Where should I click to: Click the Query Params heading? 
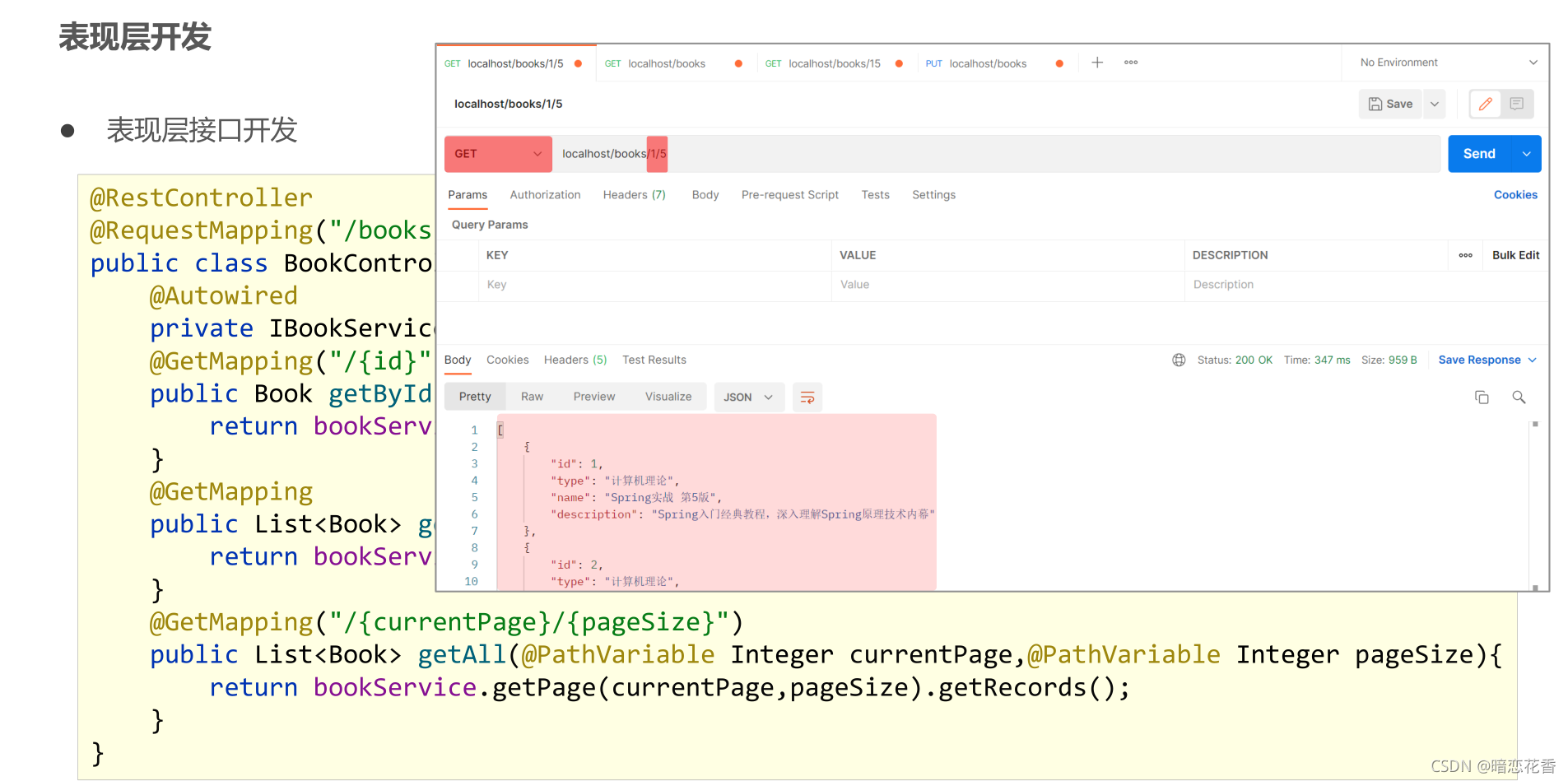(x=490, y=225)
